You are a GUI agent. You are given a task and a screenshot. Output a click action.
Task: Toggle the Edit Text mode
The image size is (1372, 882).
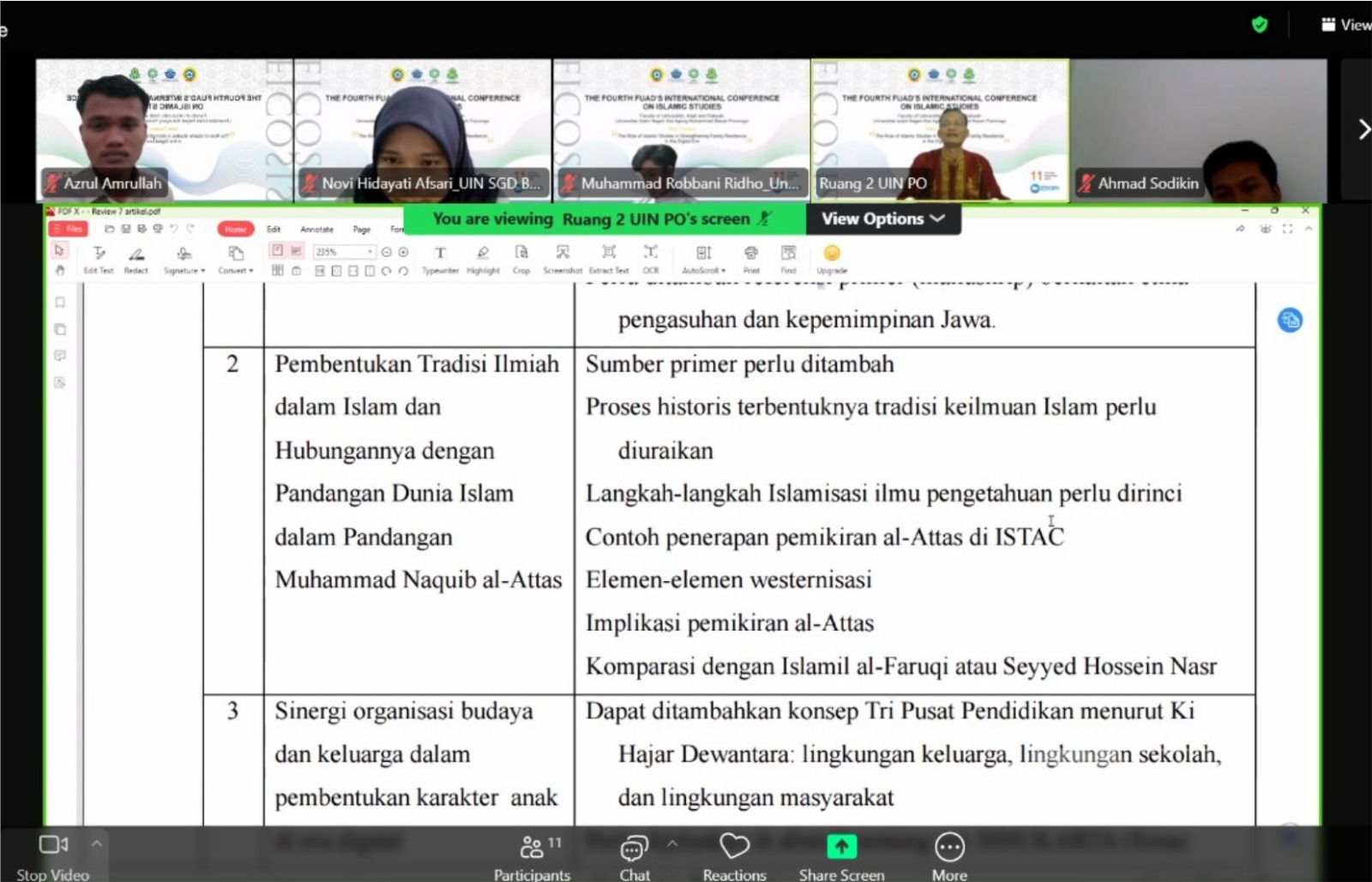click(x=99, y=257)
